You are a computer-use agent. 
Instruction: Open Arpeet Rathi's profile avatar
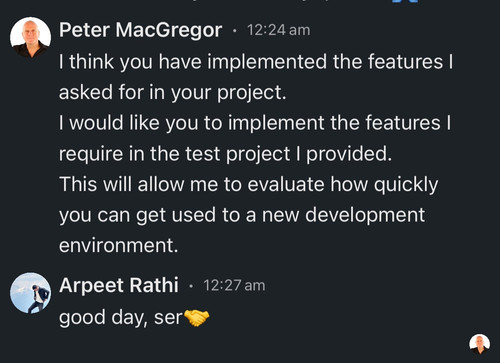(30, 293)
